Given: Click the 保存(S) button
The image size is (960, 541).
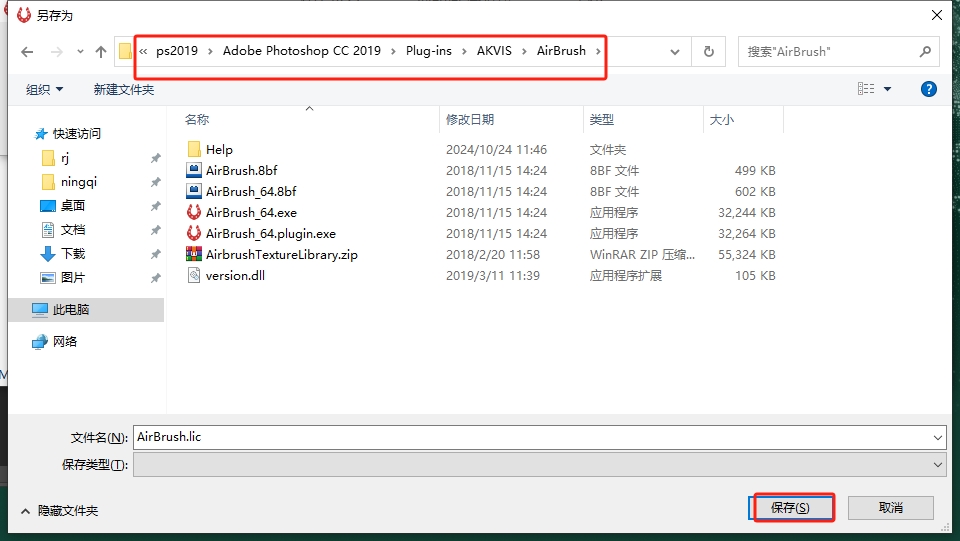Looking at the screenshot, I should point(790,508).
